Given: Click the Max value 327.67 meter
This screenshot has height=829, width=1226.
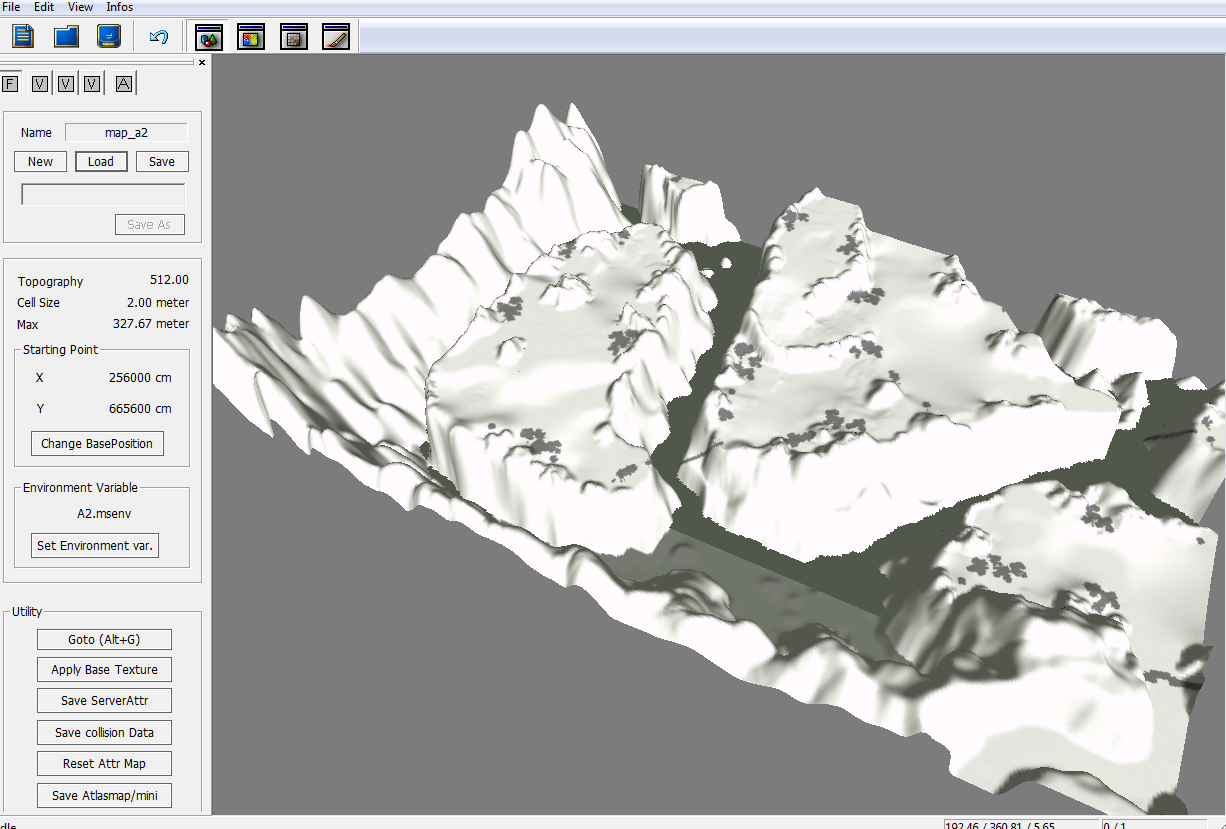Looking at the screenshot, I should point(151,324).
